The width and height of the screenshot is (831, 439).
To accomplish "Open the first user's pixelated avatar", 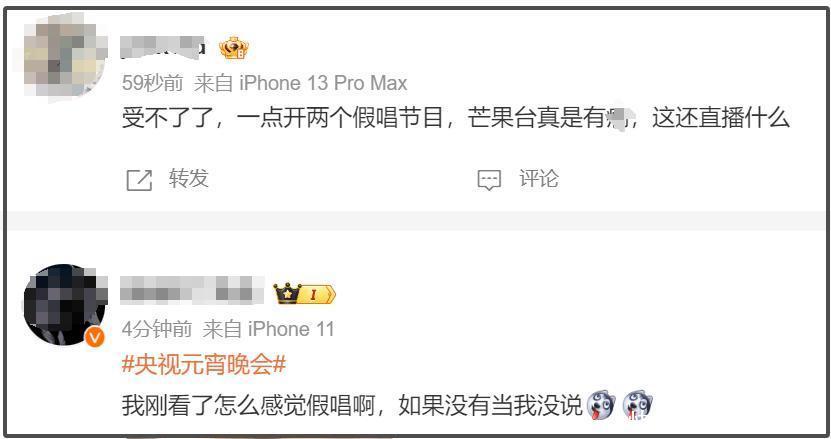I will pos(65,57).
